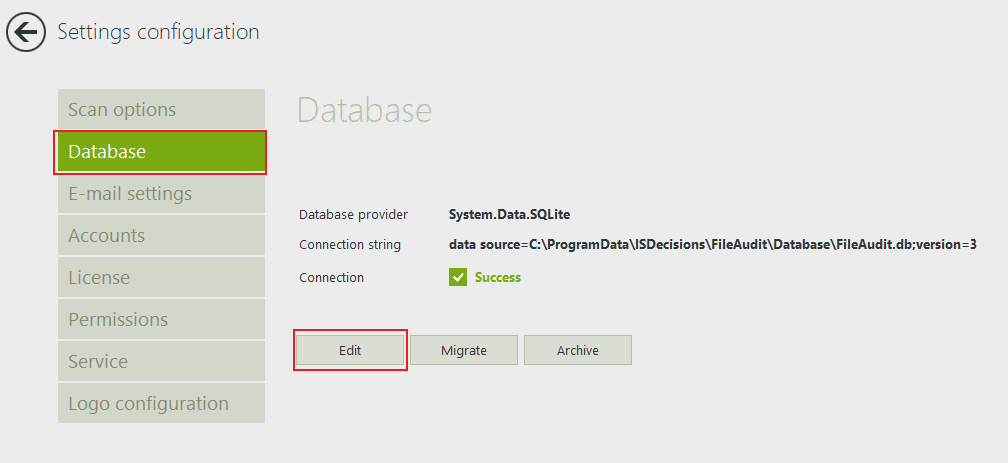Select the Database sidebar item
The image size is (1008, 463).
[x=161, y=152]
